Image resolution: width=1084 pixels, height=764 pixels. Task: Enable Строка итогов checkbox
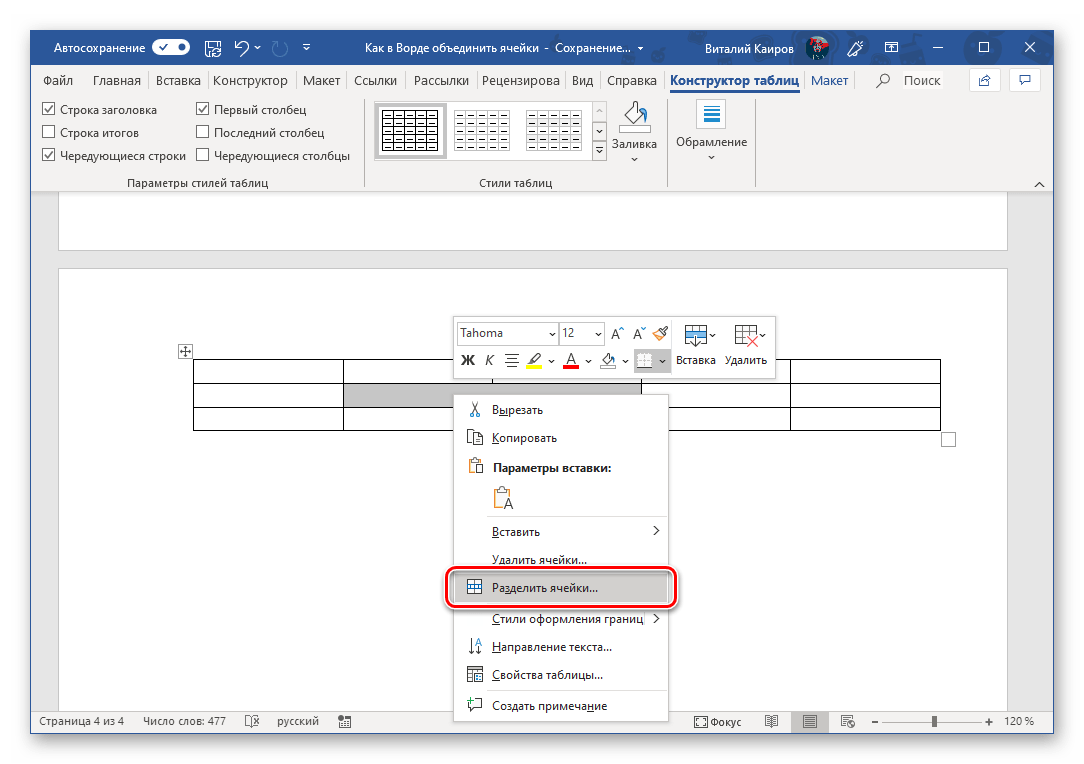48,132
